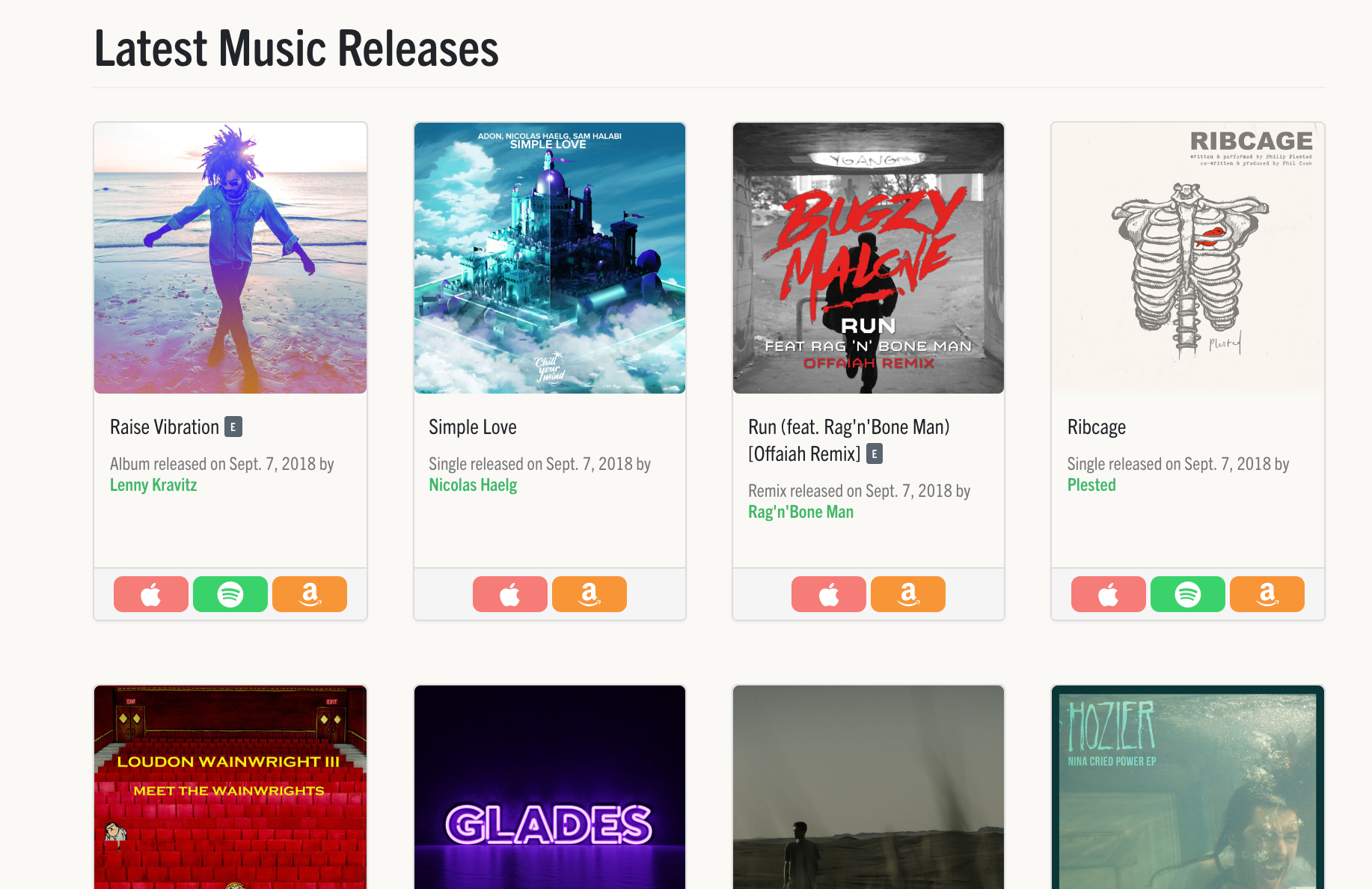Open Ribcage on Apple Music
This screenshot has width=1372, height=889.
point(1109,594)
